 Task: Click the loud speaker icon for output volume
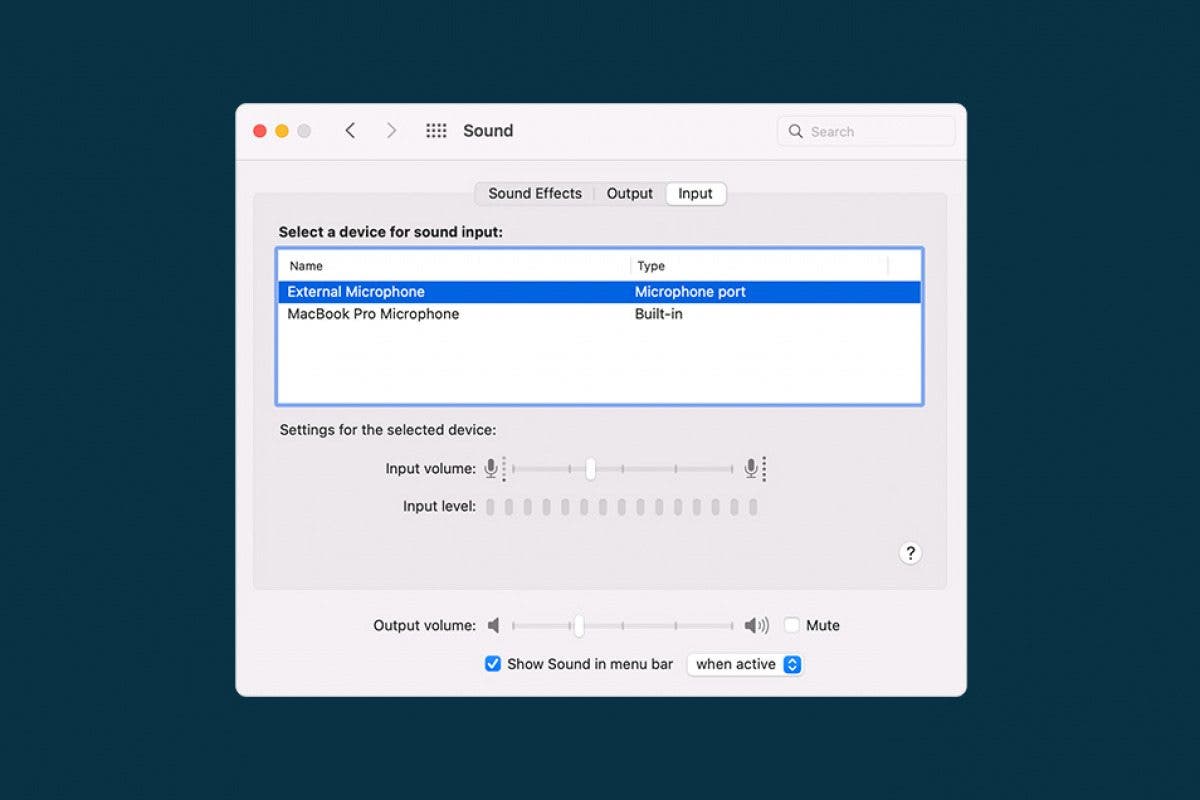click(756, 626)
